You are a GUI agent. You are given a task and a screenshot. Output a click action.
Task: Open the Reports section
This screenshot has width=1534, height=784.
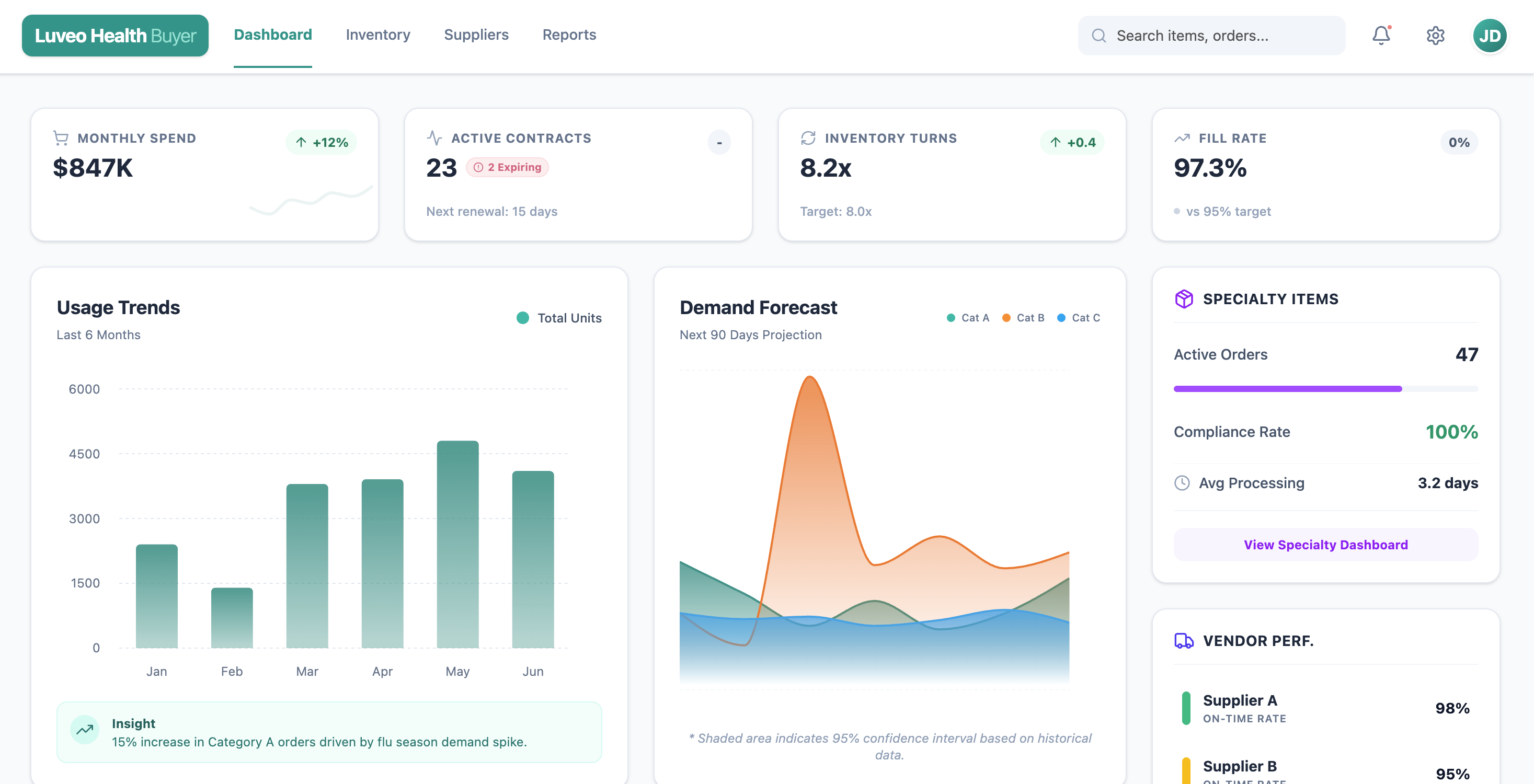pos(569,34)
